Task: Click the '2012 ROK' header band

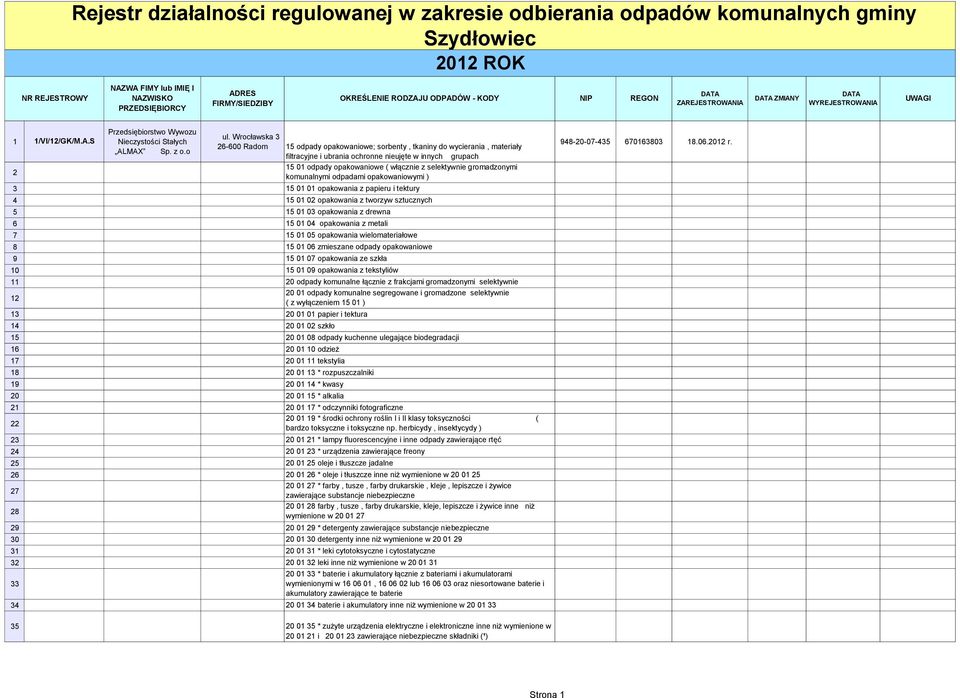Action: 480,63
